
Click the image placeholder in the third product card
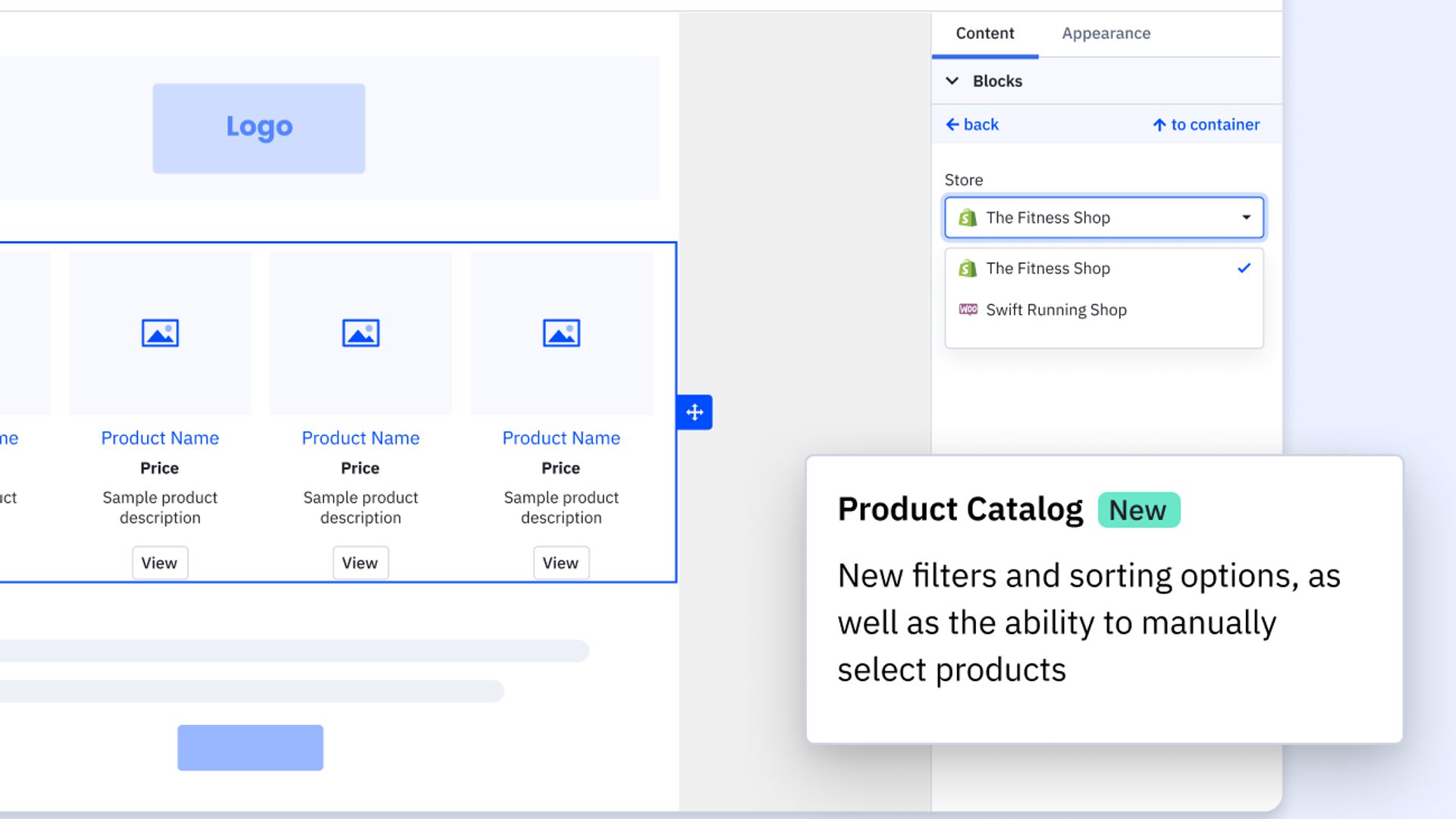[361, 333]
